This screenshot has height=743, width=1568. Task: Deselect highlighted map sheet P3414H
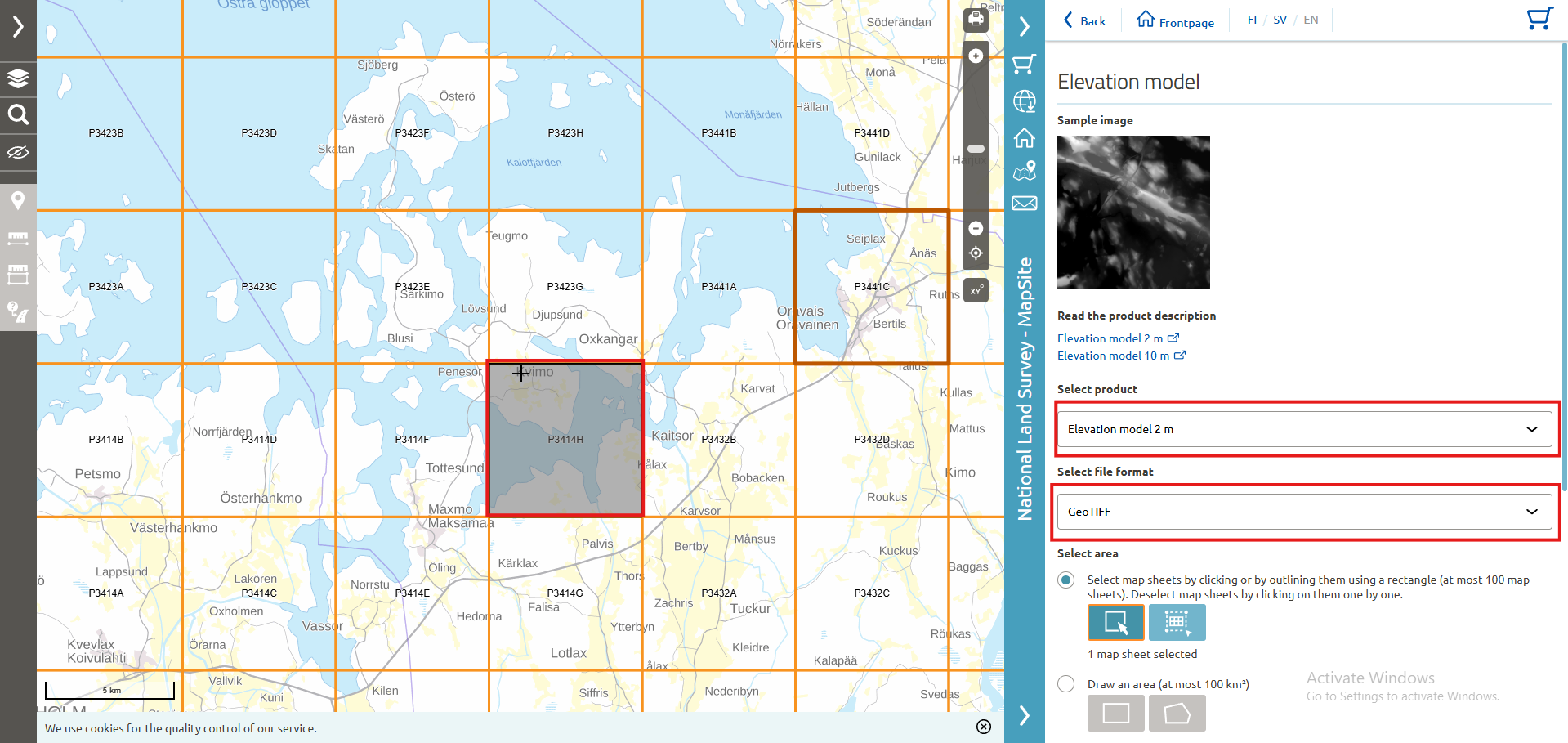(x=565, y=439)
